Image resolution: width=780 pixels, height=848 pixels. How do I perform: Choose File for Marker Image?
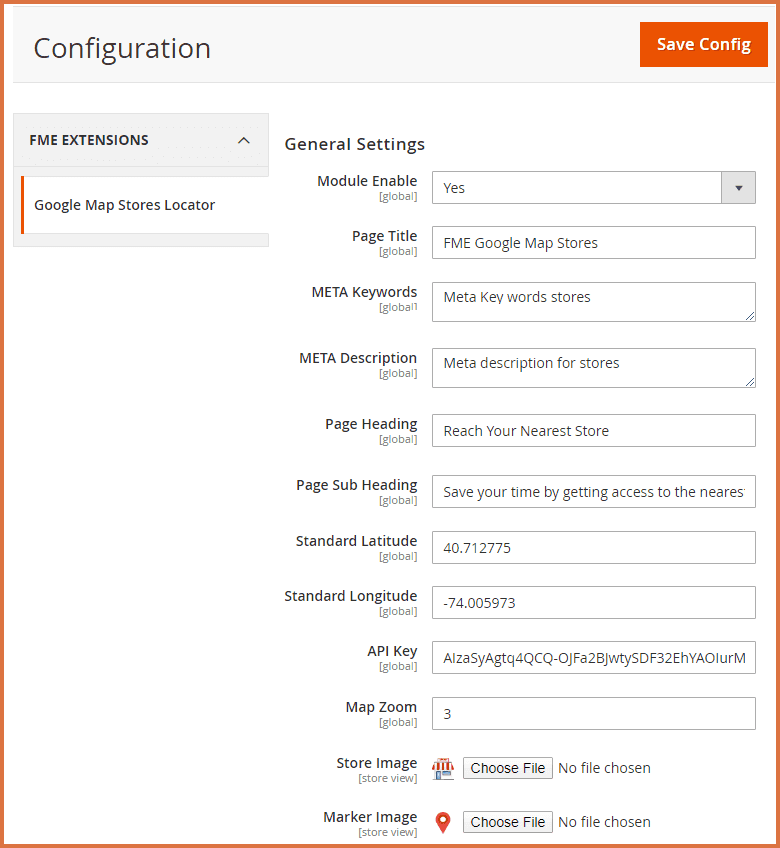coord(507,822)
